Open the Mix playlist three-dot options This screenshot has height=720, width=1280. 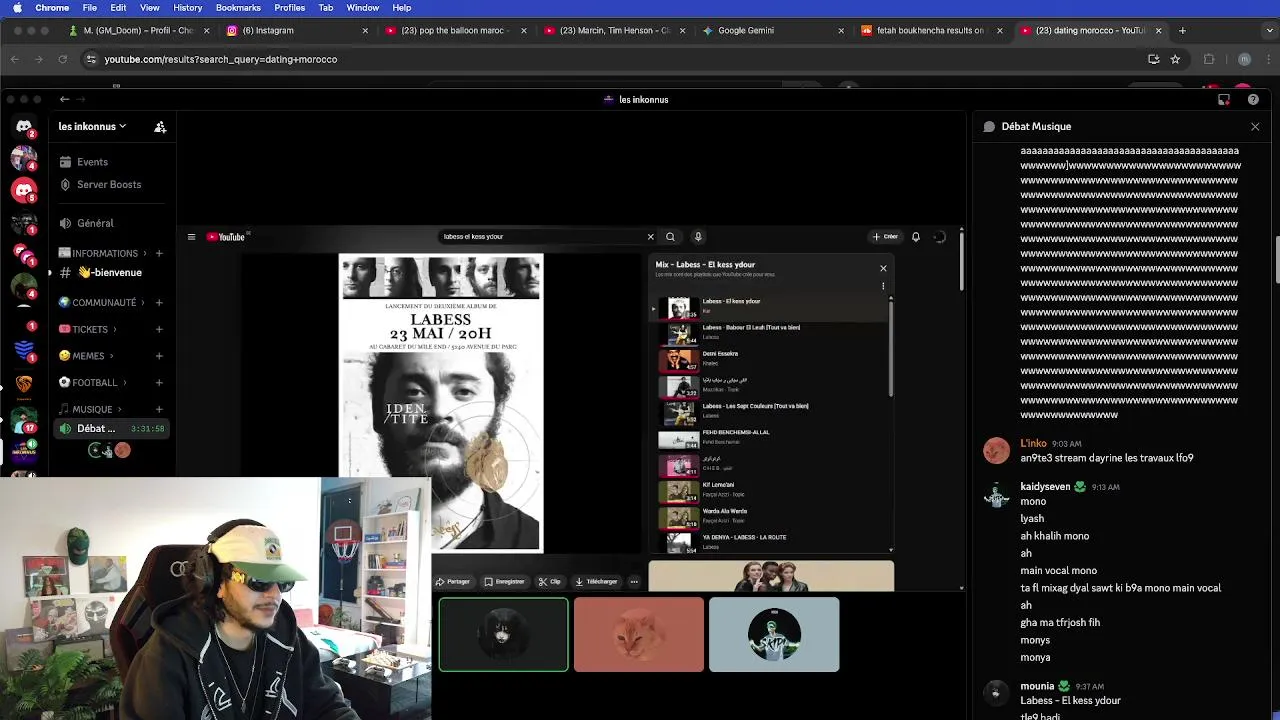pos(883,286)
